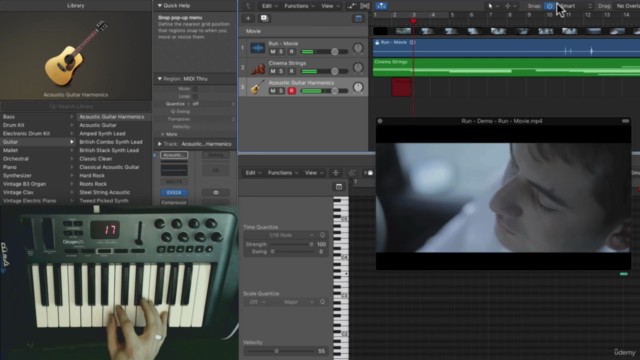This screenshot has height=360, width=640.
Task: Adjust the piano roll Velocity slider
Action: tap(280, 351)
